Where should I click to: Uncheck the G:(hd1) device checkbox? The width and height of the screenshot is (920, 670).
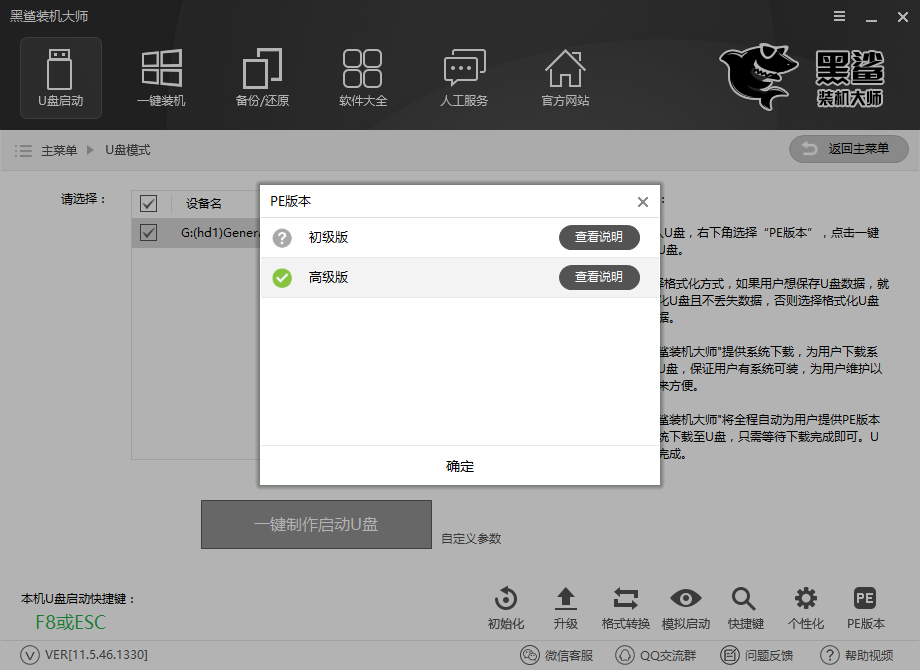click(148, 233)
